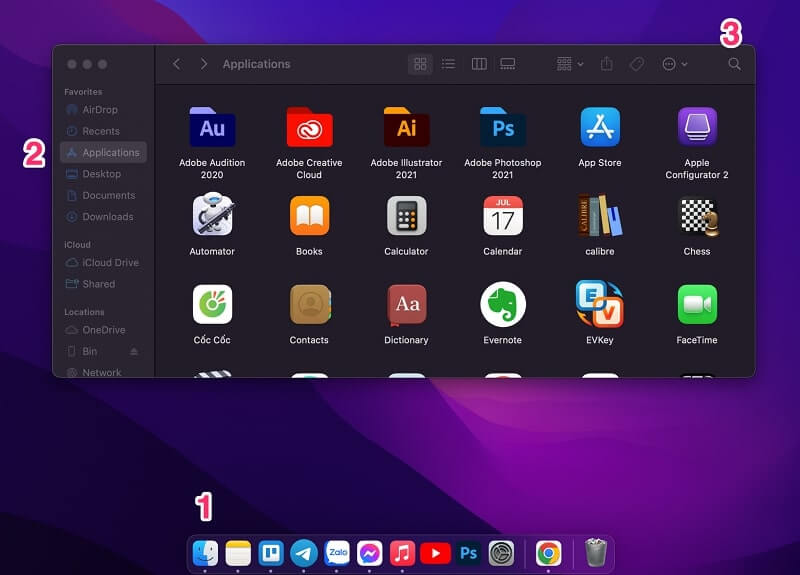Click the search magnifier in Finder

point(734,64)
